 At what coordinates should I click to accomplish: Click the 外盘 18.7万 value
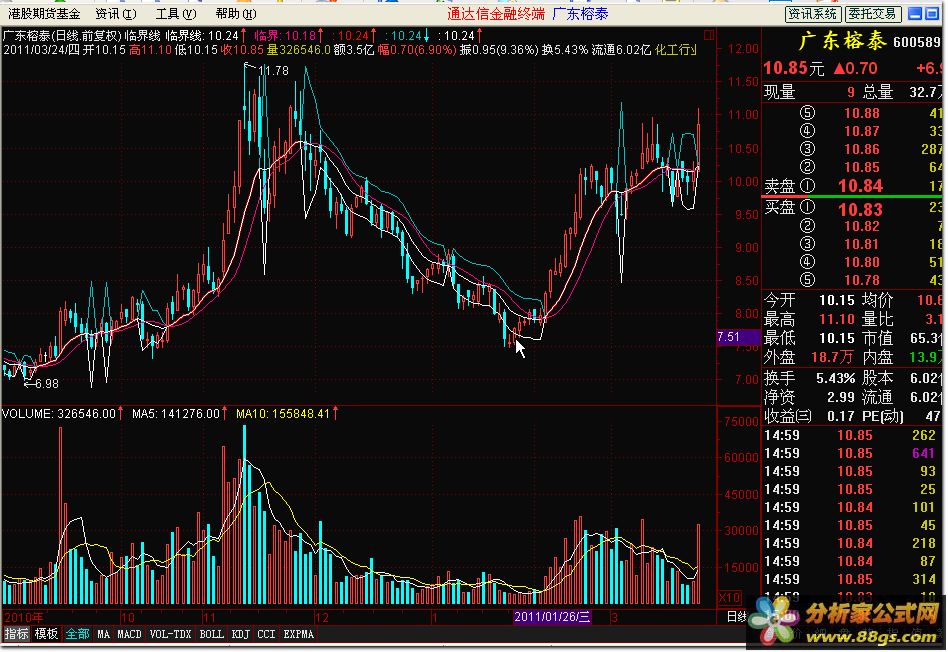coord(832,357)
